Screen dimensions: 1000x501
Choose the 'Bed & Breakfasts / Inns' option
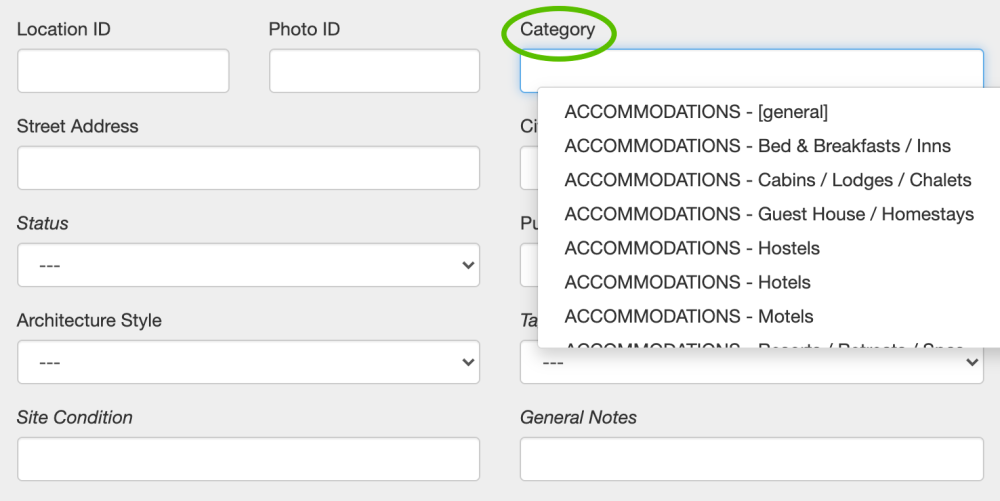pyautogui.click(x=757, y=146)
